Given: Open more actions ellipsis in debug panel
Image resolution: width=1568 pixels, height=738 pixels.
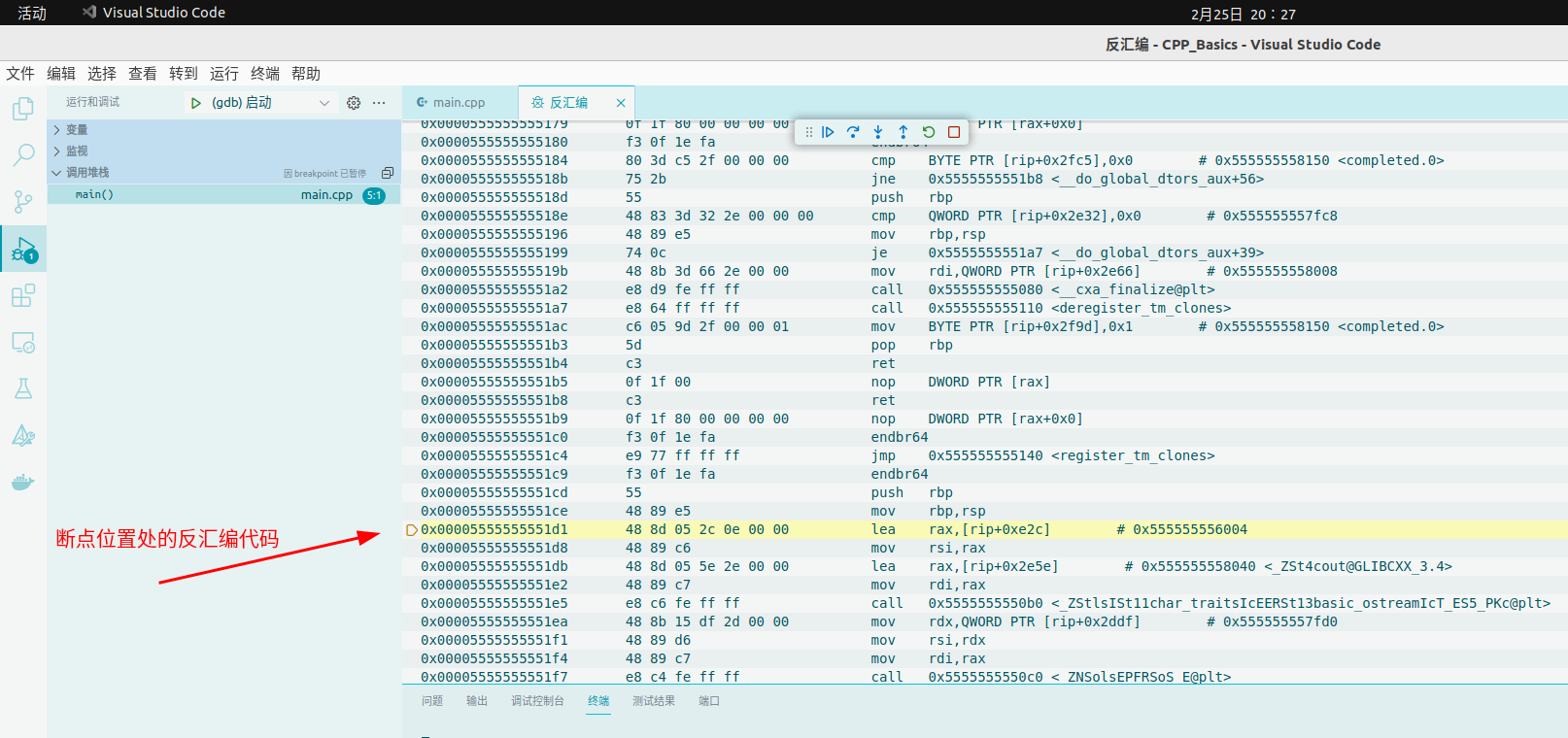Looking at the screenshot, I should [379, 103].
